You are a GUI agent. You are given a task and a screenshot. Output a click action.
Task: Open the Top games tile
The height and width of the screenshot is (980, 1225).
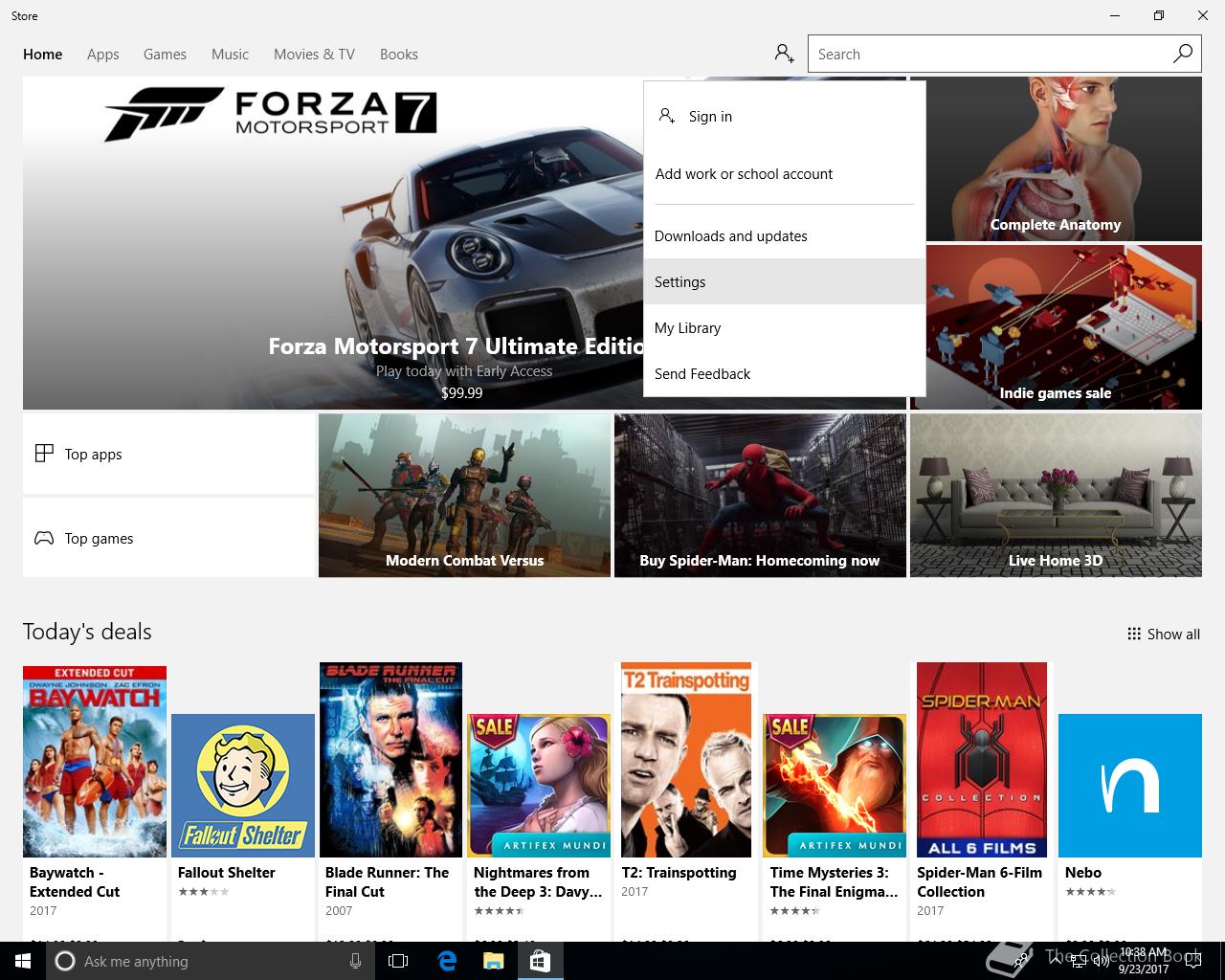pyautogui.click(x=168, y=538)
